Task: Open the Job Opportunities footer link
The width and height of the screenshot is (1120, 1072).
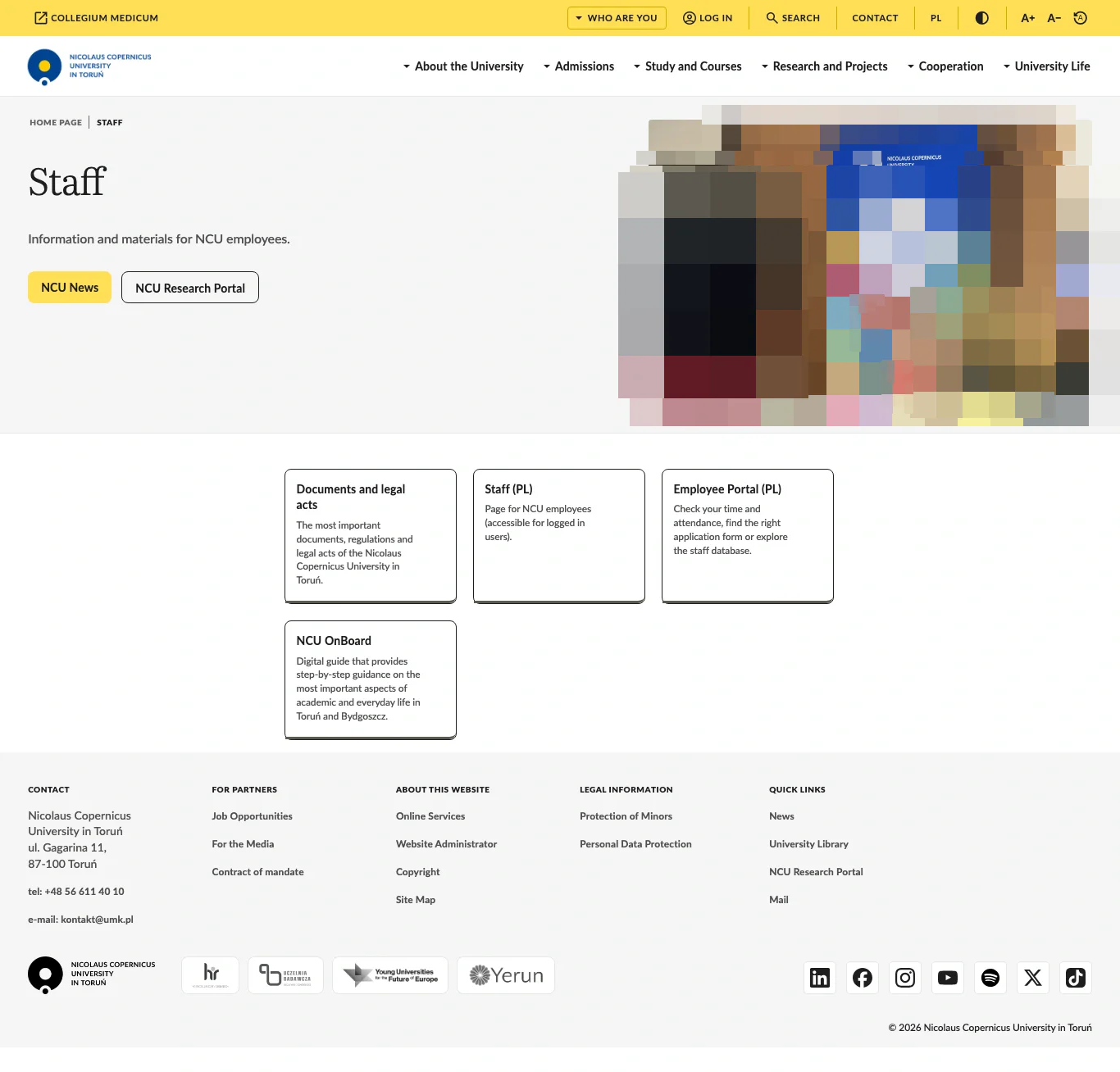Action: (x=252, y=816)
